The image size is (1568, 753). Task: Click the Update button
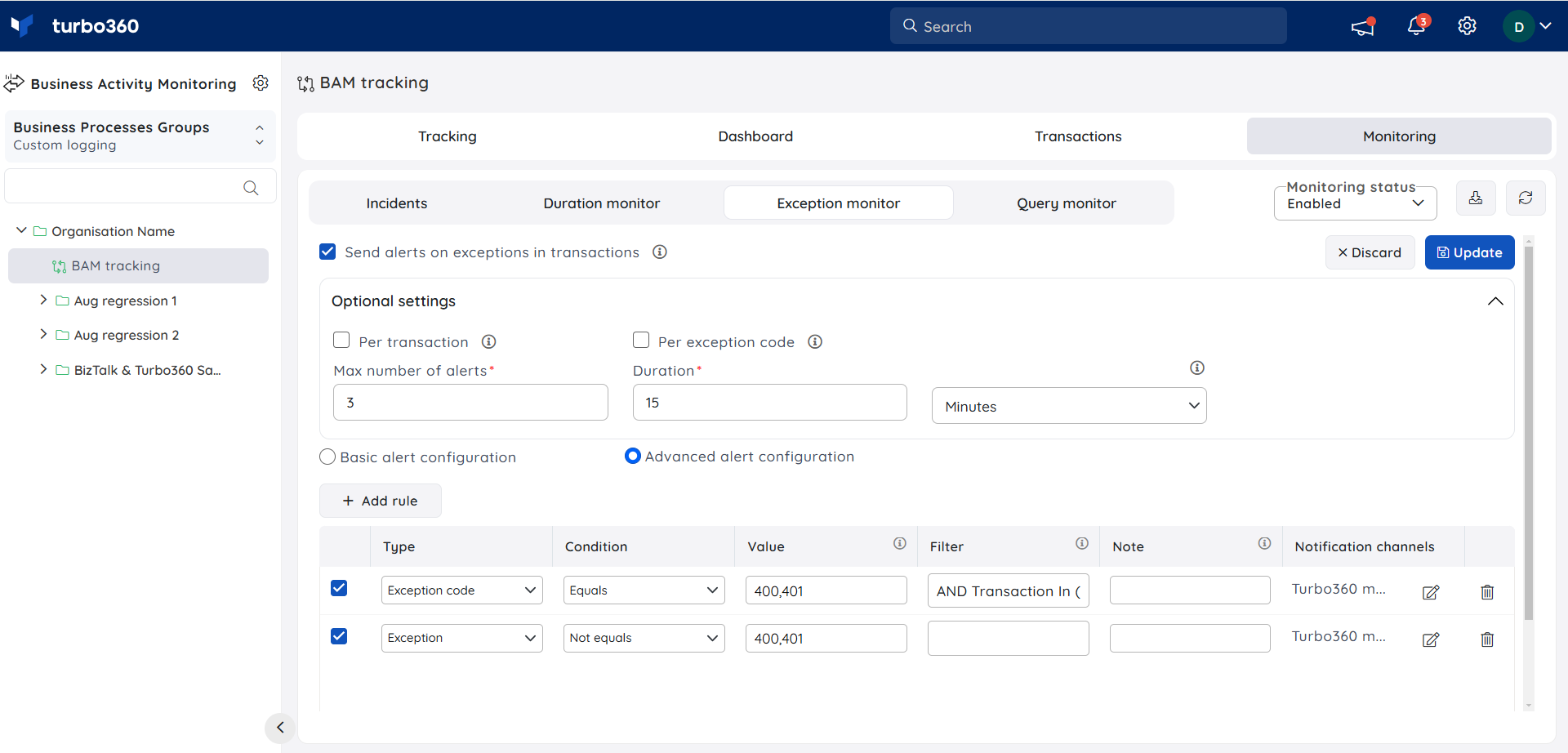pyautogui.click(x=1469, y=252)
